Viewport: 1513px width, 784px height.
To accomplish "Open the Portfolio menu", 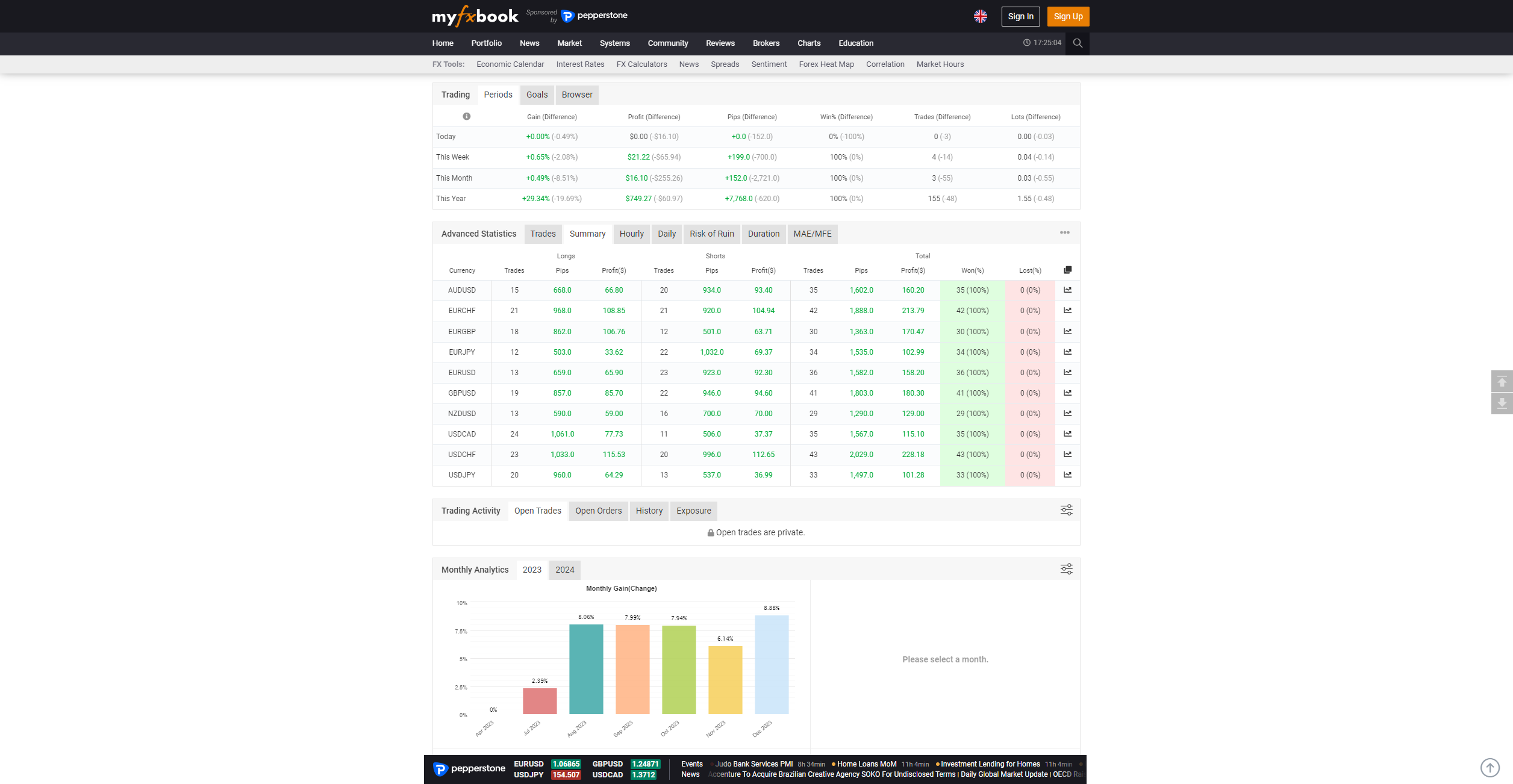I will tap(486, 43).
